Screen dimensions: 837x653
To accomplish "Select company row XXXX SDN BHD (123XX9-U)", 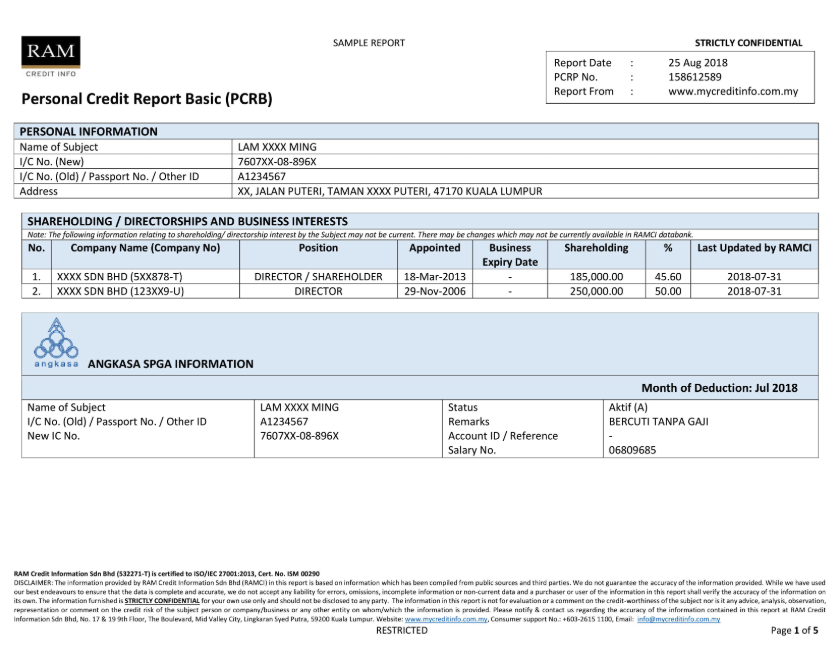I will [x=121, y=292].
